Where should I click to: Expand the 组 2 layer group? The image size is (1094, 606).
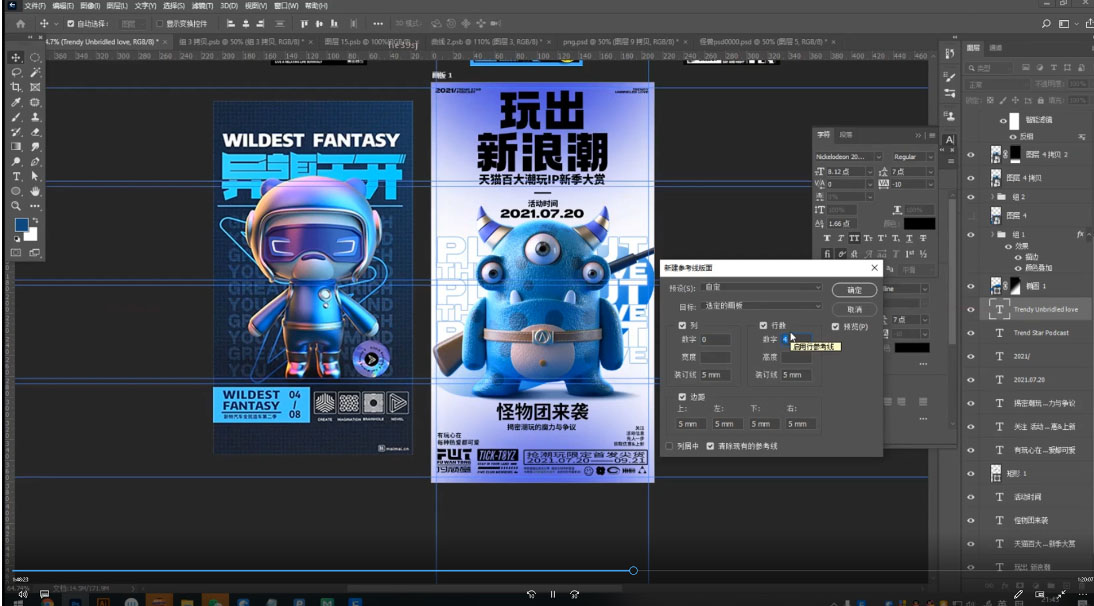[992, 197]
